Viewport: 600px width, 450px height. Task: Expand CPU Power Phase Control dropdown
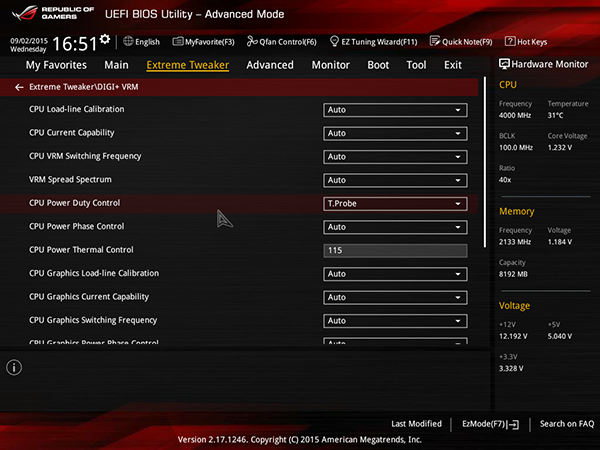[395, 227]
